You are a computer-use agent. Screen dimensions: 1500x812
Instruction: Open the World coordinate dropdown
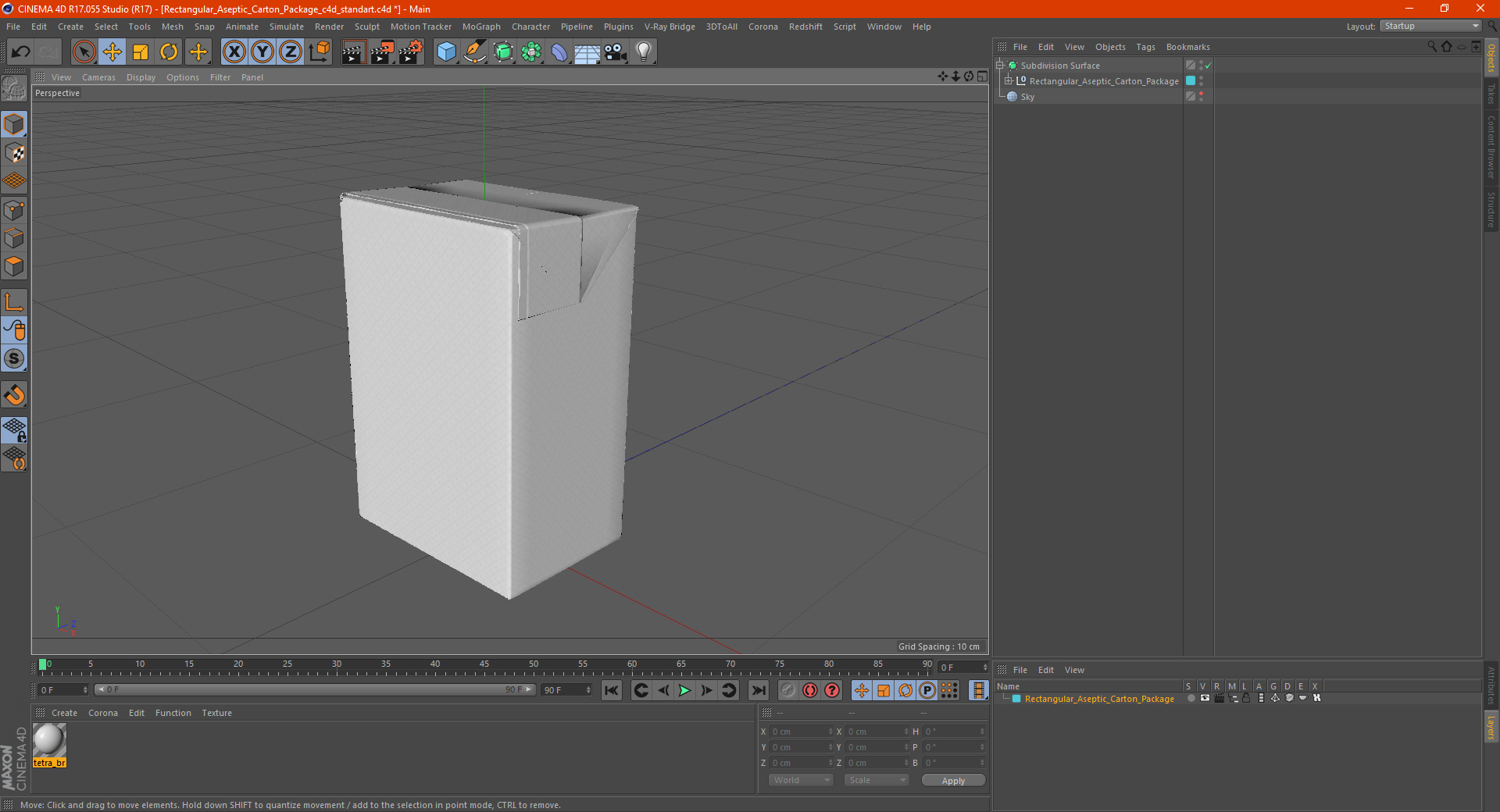801,780
